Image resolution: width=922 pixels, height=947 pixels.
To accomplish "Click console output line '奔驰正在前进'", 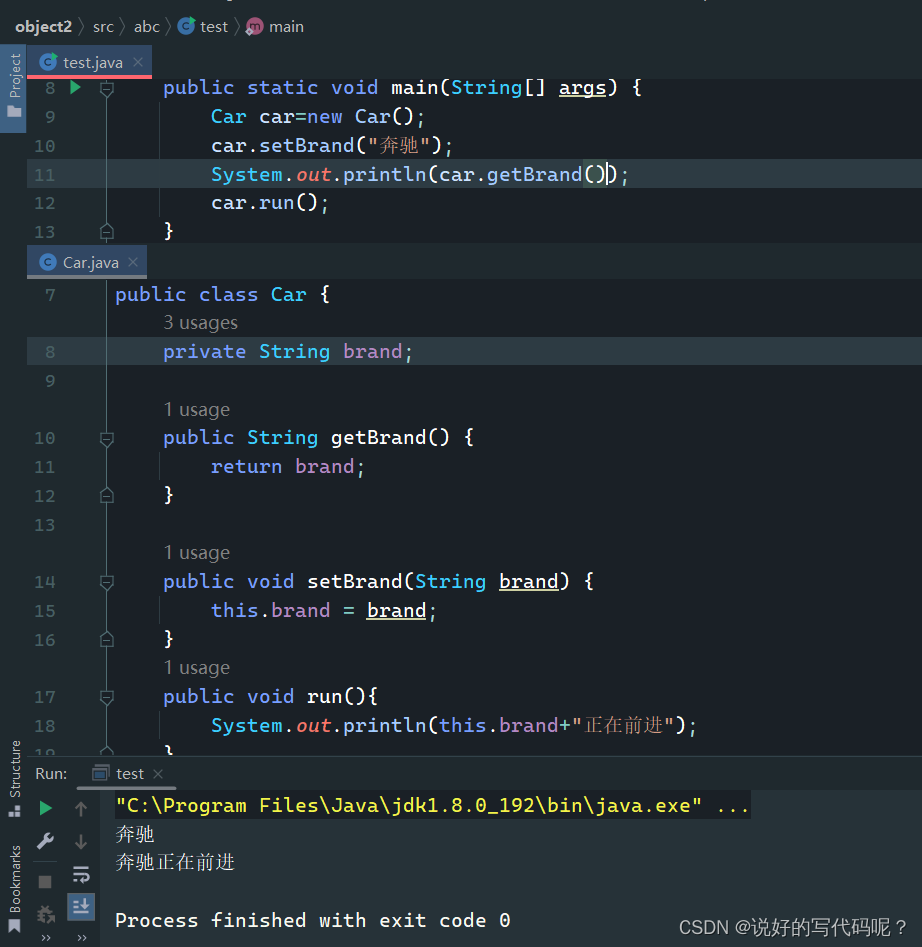I will click(x=174, y=862).
